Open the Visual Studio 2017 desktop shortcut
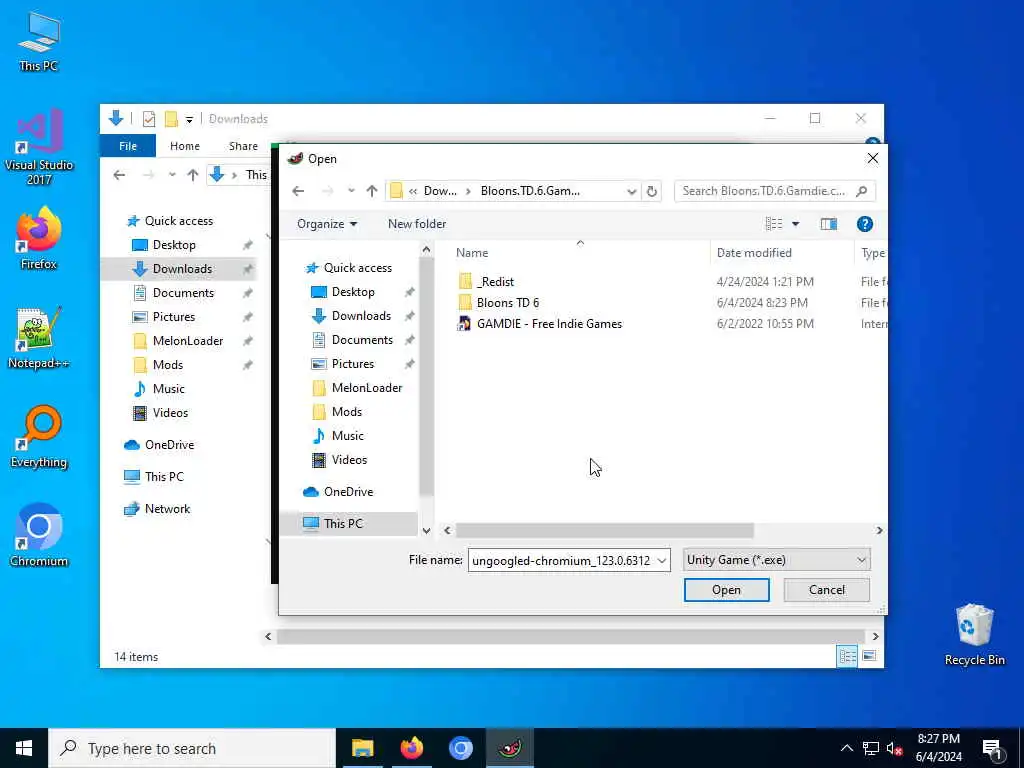This screenshot has width=1024, height=768. 39,147
